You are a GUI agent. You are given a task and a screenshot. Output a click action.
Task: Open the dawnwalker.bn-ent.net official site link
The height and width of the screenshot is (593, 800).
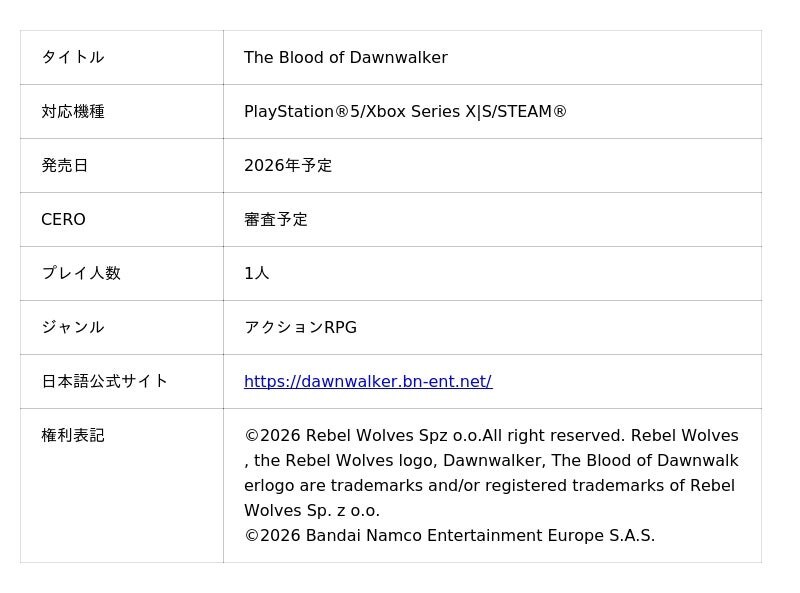[x=367, y=381]
